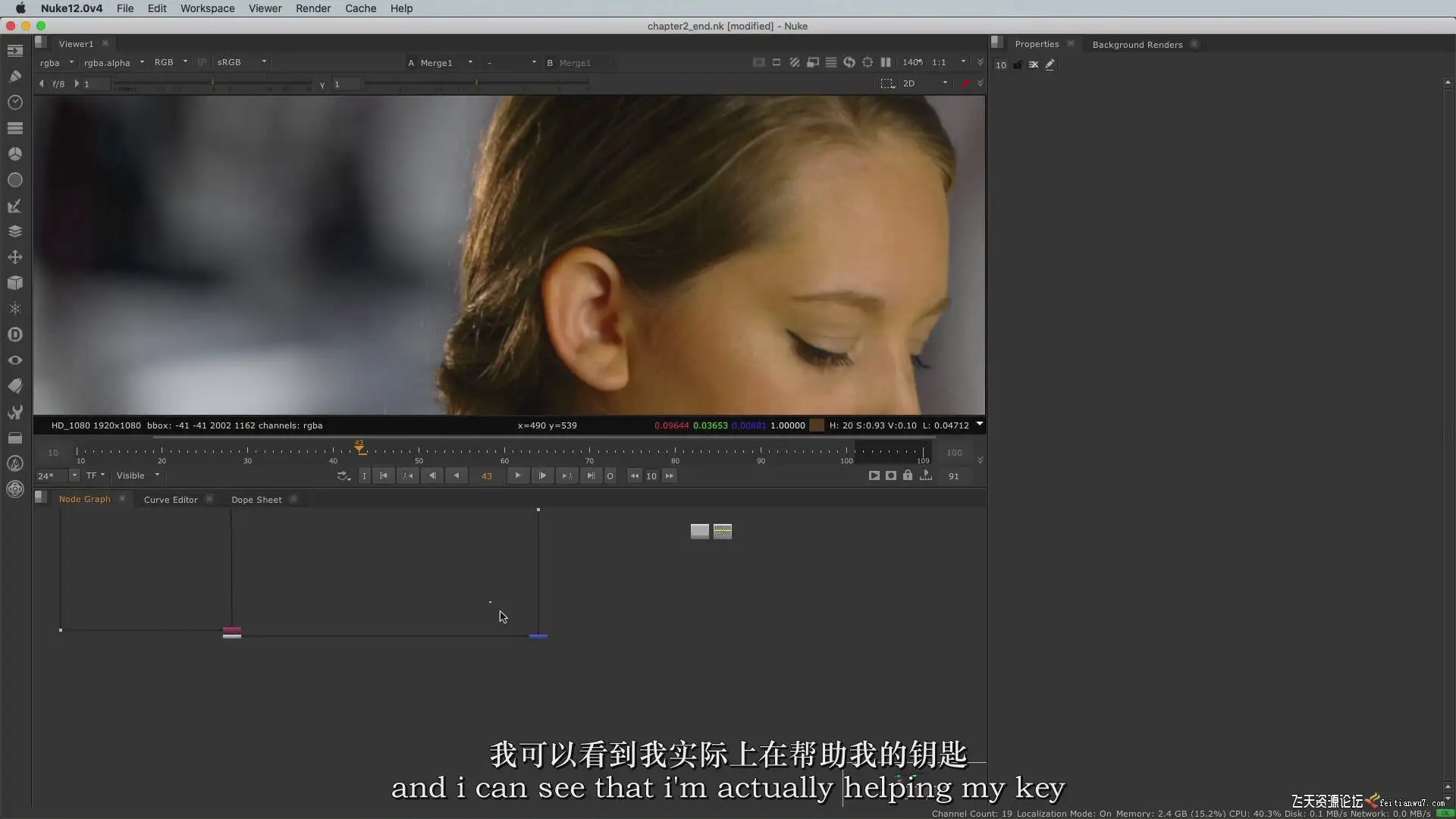
Task: Open the Cache menu
Action: pos(360,8)
